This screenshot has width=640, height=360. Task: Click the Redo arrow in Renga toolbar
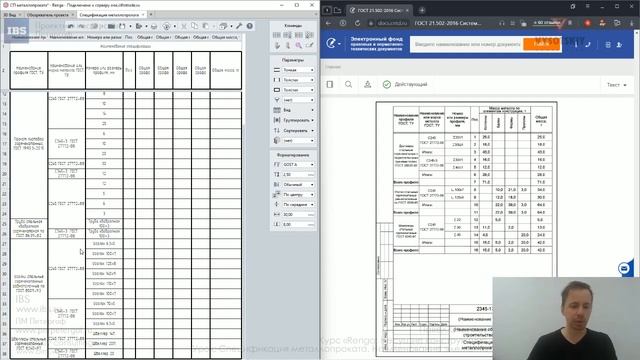click(x=82, y=26)
